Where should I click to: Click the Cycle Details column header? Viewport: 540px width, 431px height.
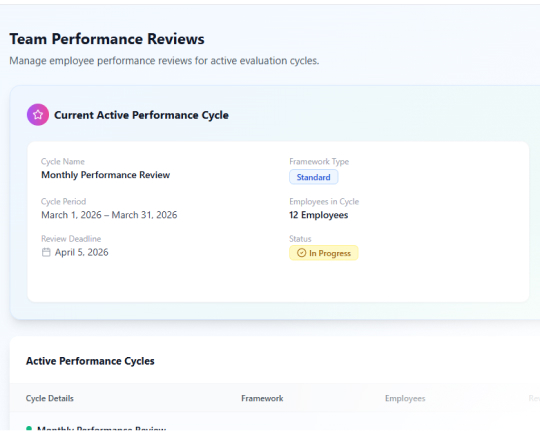[x=50, y=398]
